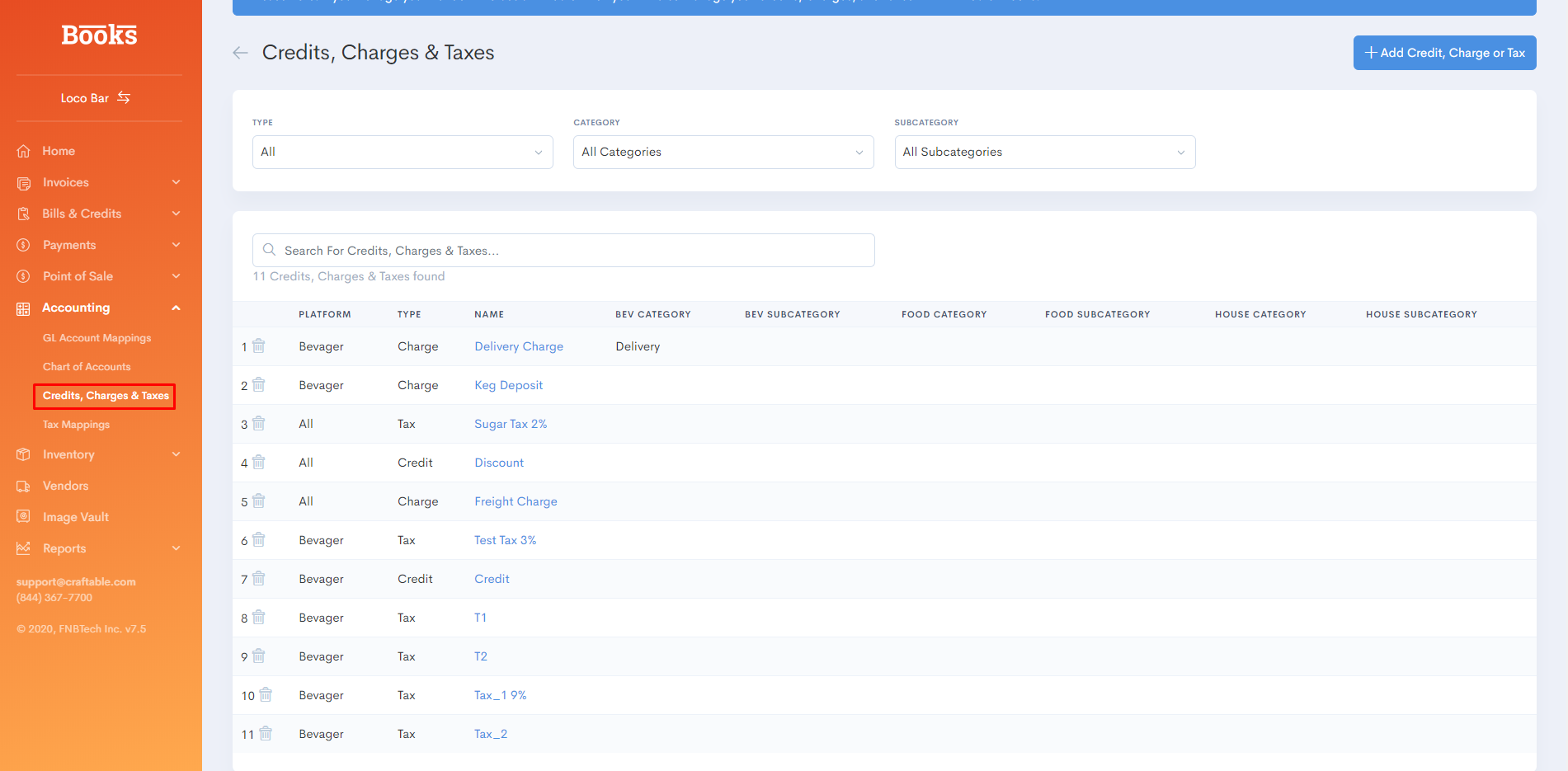Open the Delivery Charge link
The height and width of the screenshot is (771, 1568).
tap(519, 346)
